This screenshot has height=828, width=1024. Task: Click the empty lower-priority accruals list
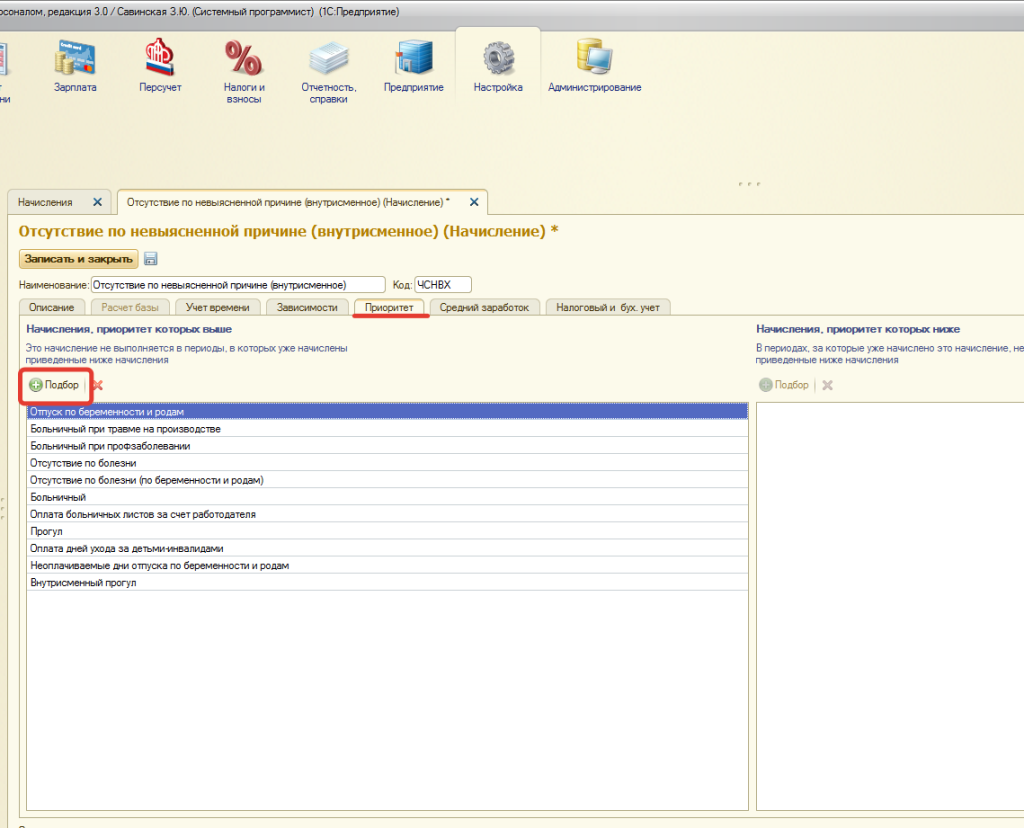tap(890, 606)
